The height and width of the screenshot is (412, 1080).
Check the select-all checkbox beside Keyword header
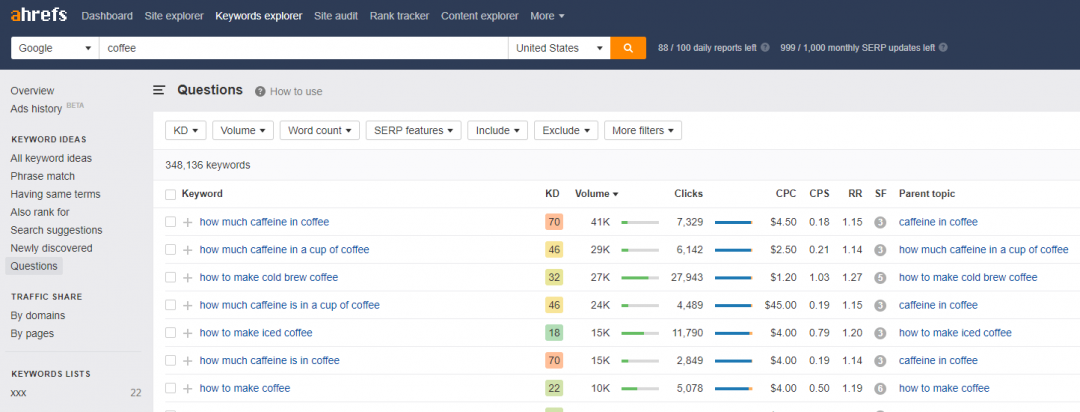tap(170, 194)
